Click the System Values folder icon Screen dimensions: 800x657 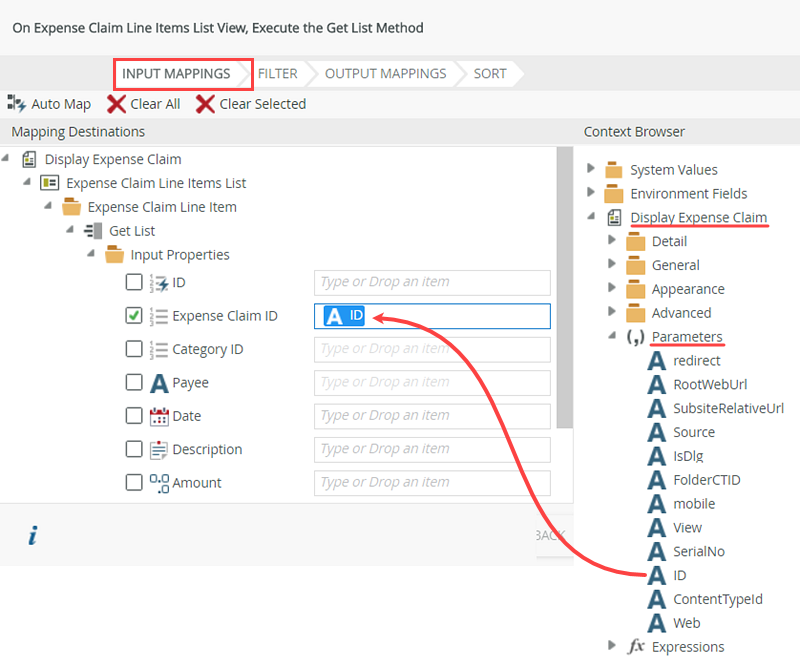coord(613,170)
